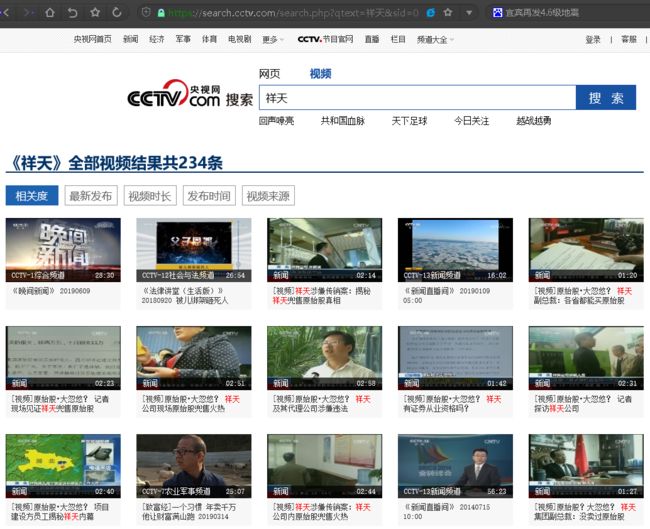Open the 祥天涉嫌传销案：揭秘 title link
Viewport: 650px width, 529px height.
point(322,296)
